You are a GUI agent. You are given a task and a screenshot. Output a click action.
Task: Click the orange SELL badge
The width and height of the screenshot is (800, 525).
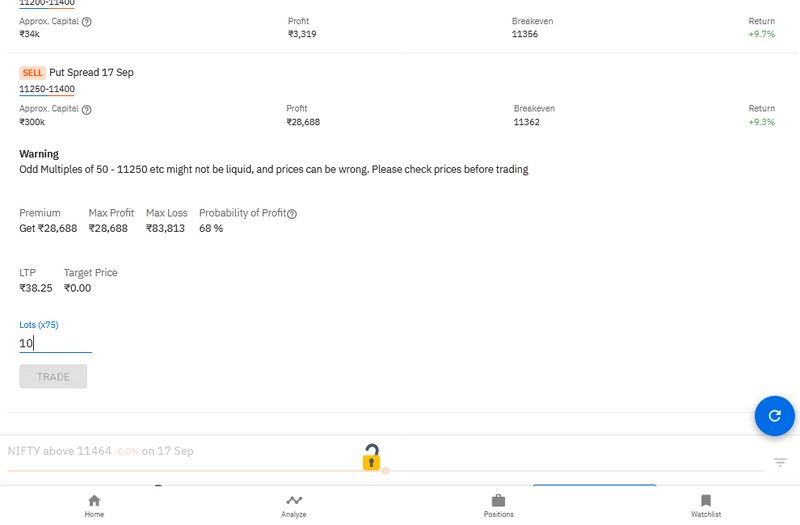32,73
